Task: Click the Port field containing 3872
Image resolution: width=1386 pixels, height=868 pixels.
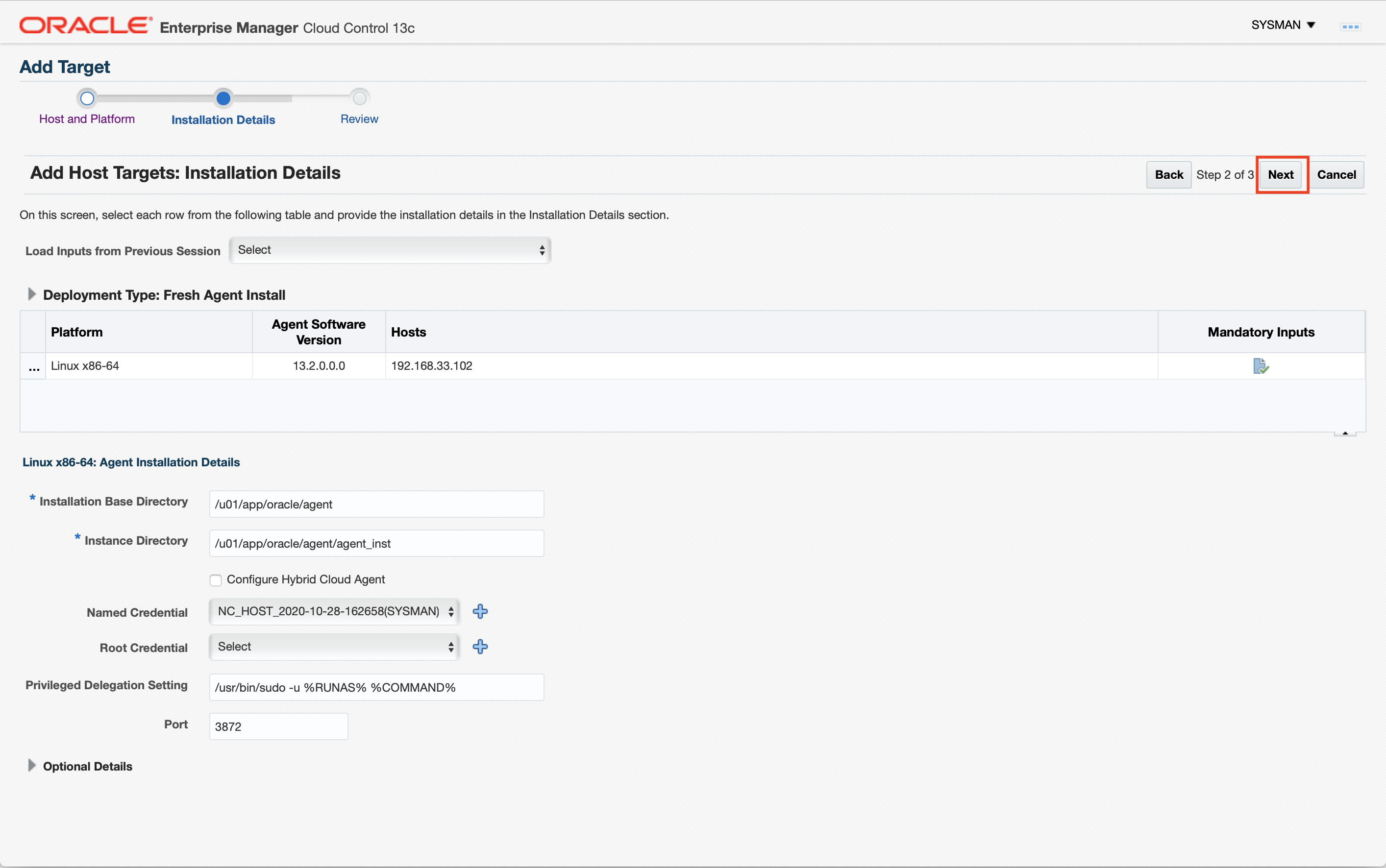Action: click(x=278, y=726)
